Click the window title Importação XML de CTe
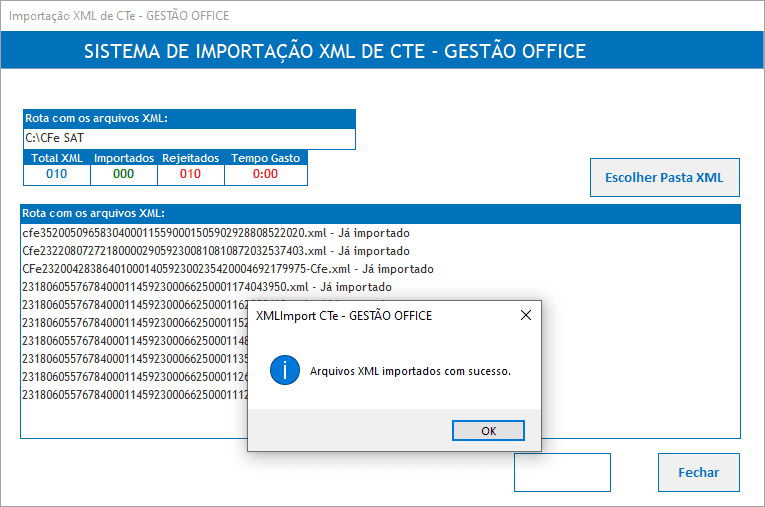 119,16
